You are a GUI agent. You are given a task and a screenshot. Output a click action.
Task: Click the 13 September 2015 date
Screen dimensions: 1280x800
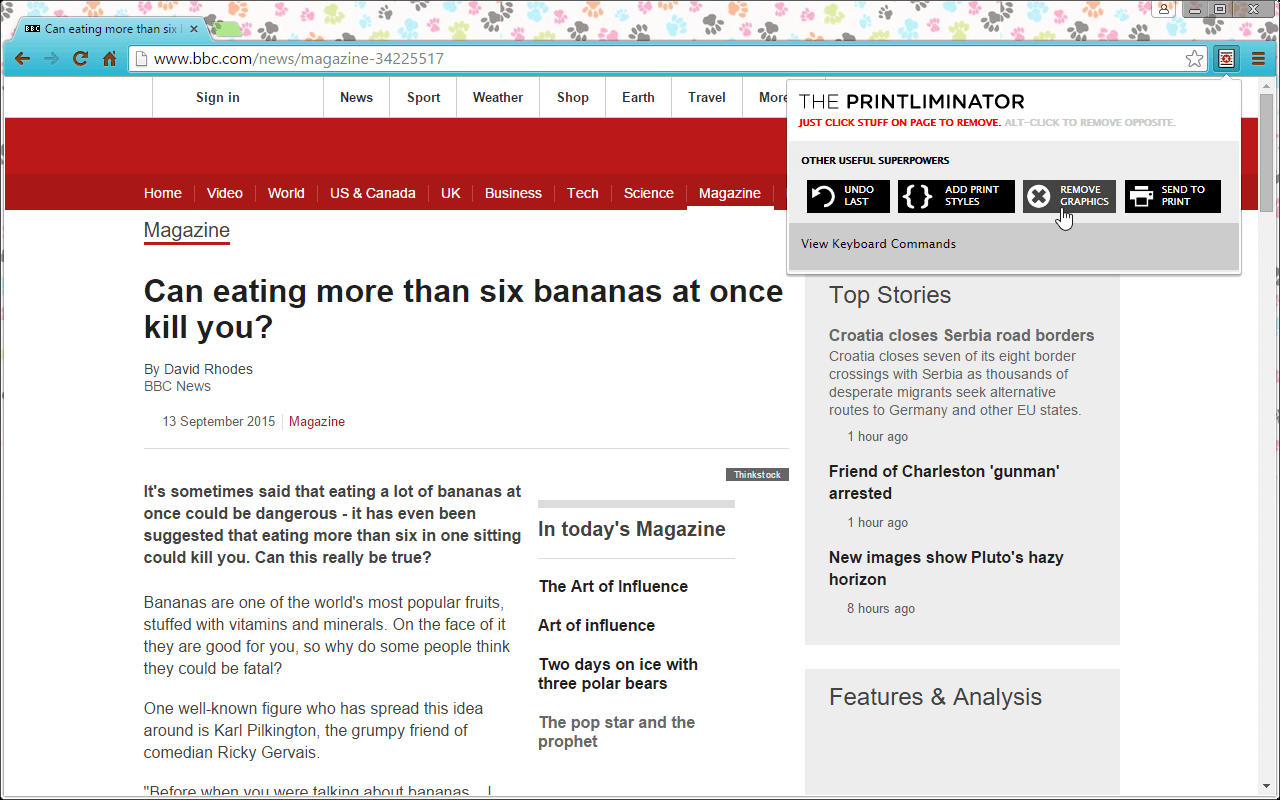(219, 422)
